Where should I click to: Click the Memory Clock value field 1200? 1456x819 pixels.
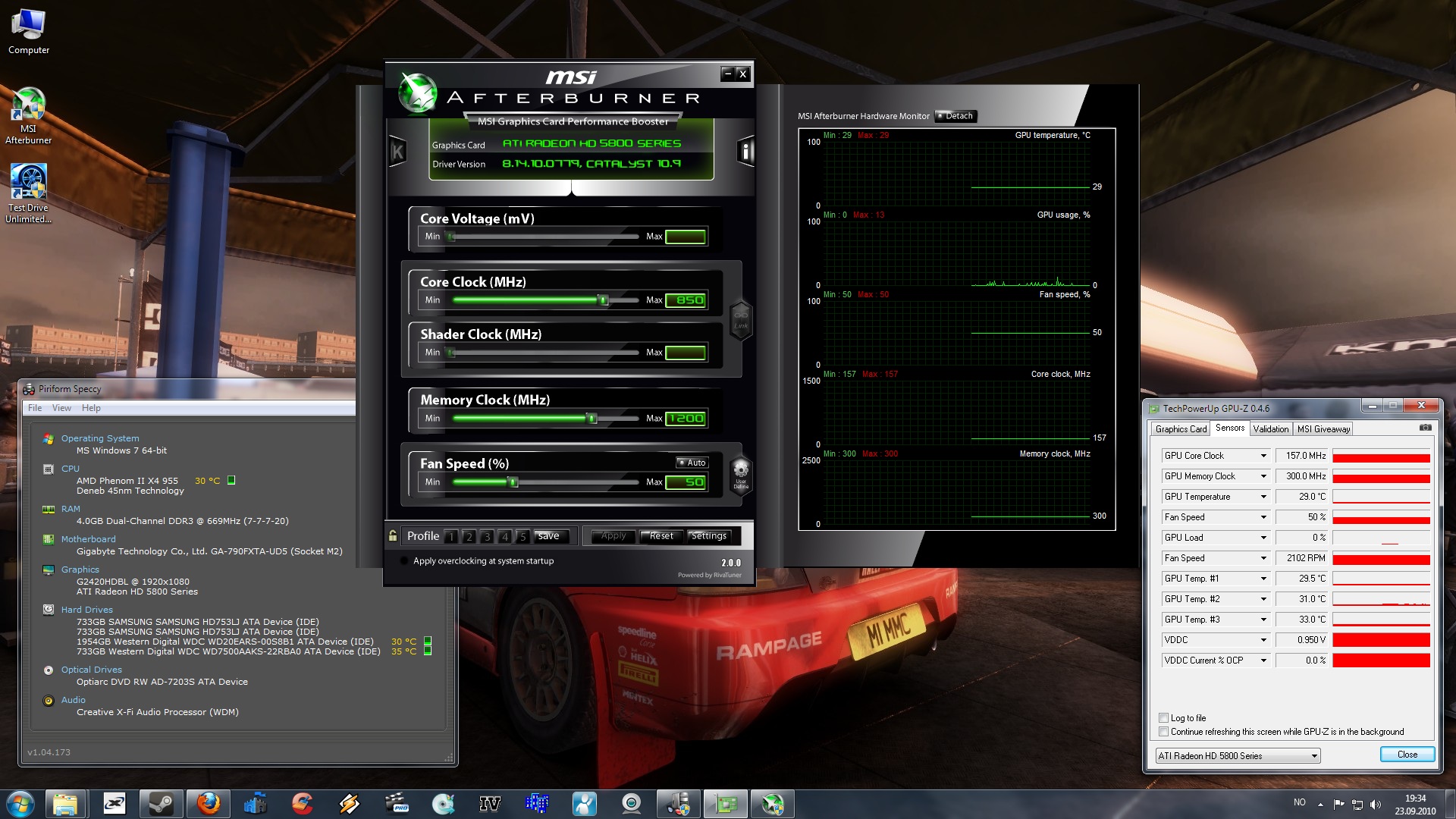686,419
